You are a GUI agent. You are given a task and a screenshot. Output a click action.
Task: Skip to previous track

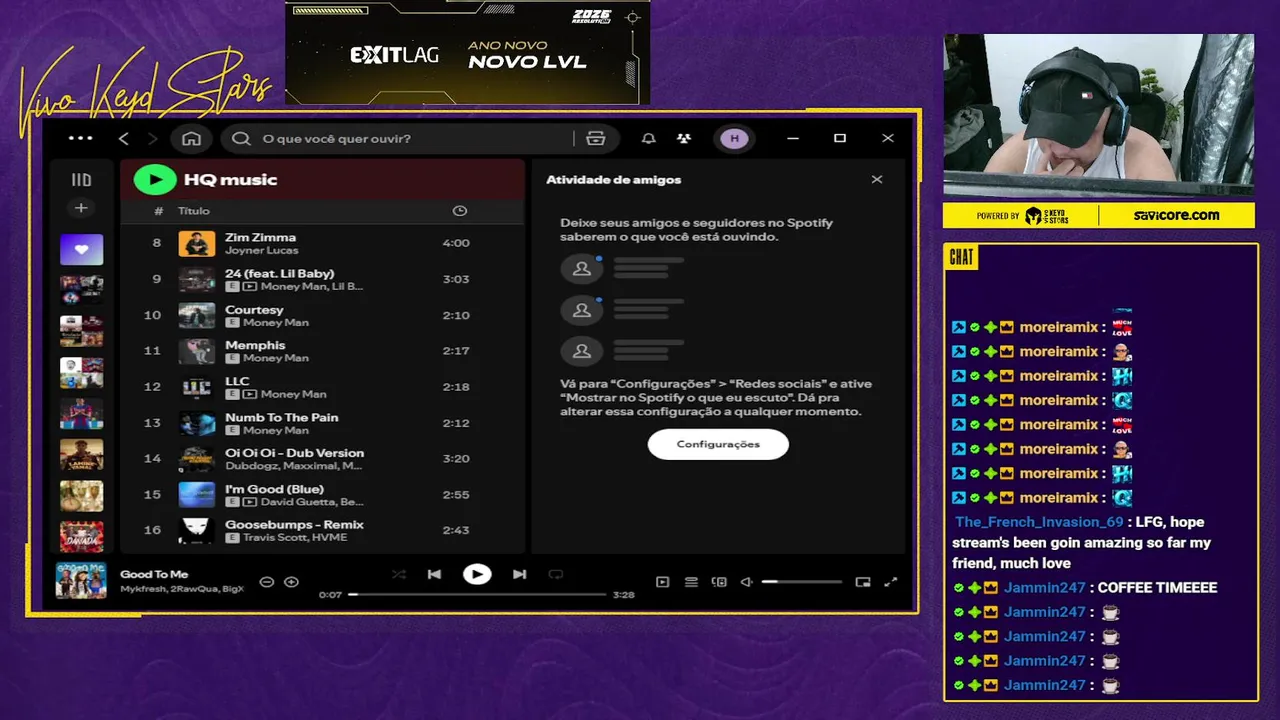434,574
